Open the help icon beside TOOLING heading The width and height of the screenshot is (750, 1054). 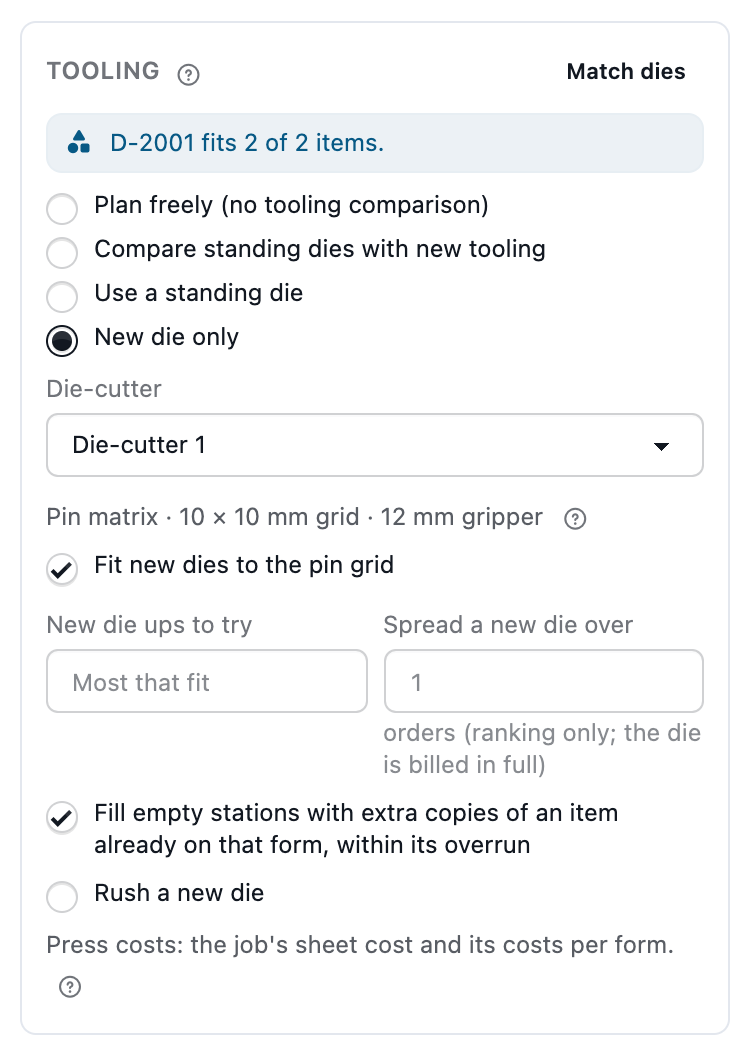188,74
